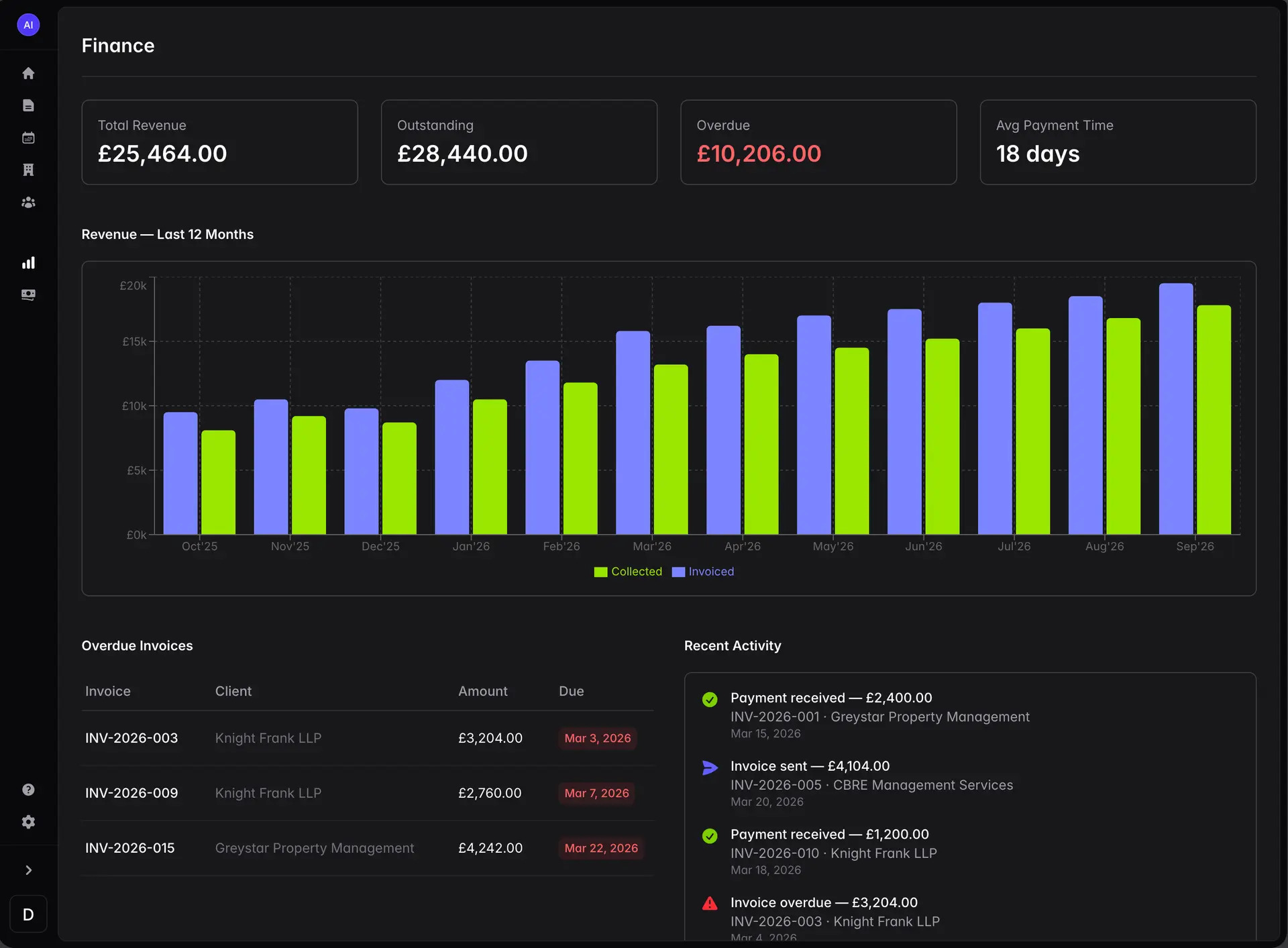Click the AI logo avatar in the sidebar
This screenshot has width=1288, height=948.
[28, 25]
